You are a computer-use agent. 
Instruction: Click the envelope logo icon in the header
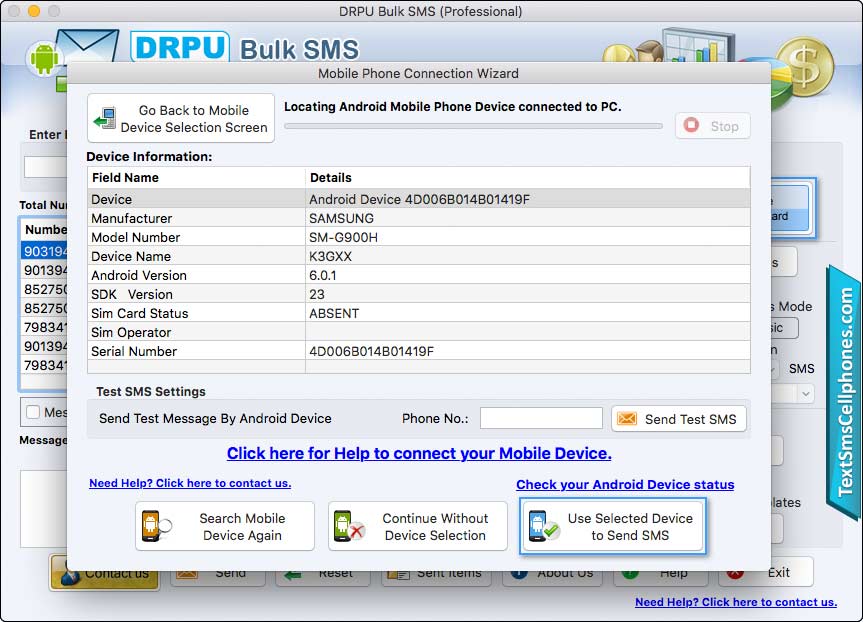coord(88,46)
